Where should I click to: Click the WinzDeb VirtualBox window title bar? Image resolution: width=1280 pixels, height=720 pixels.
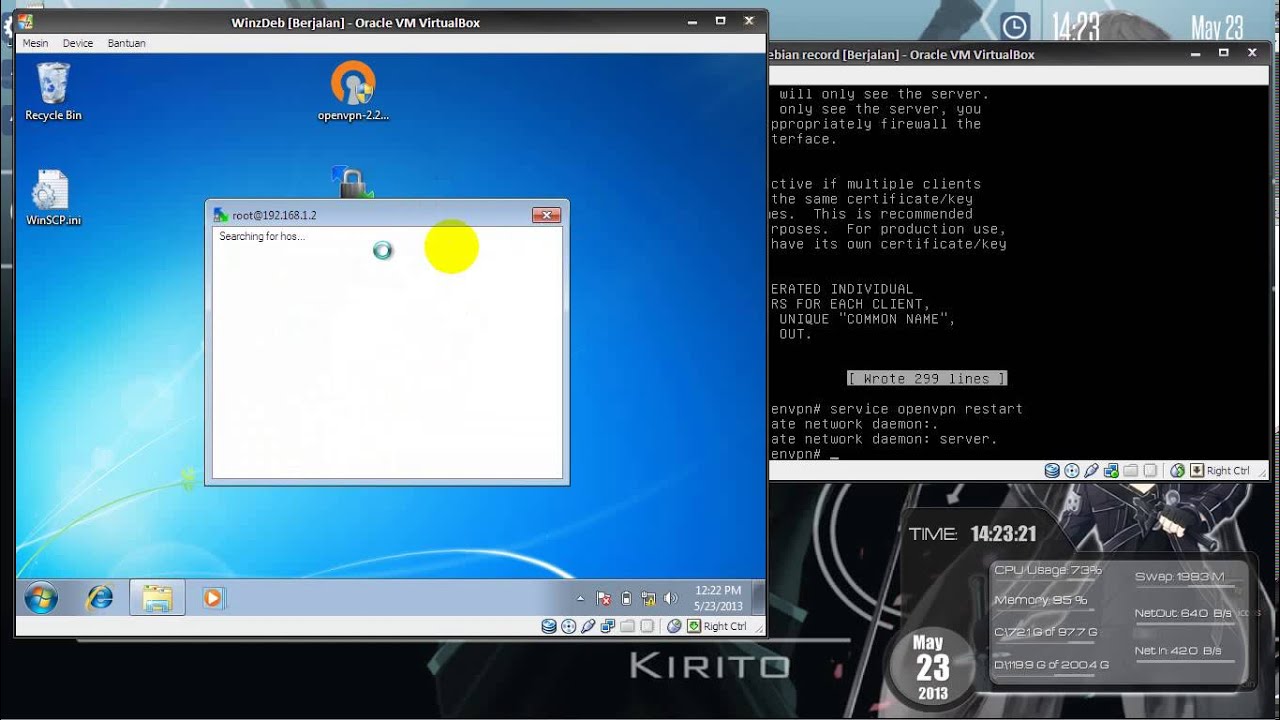355,22
